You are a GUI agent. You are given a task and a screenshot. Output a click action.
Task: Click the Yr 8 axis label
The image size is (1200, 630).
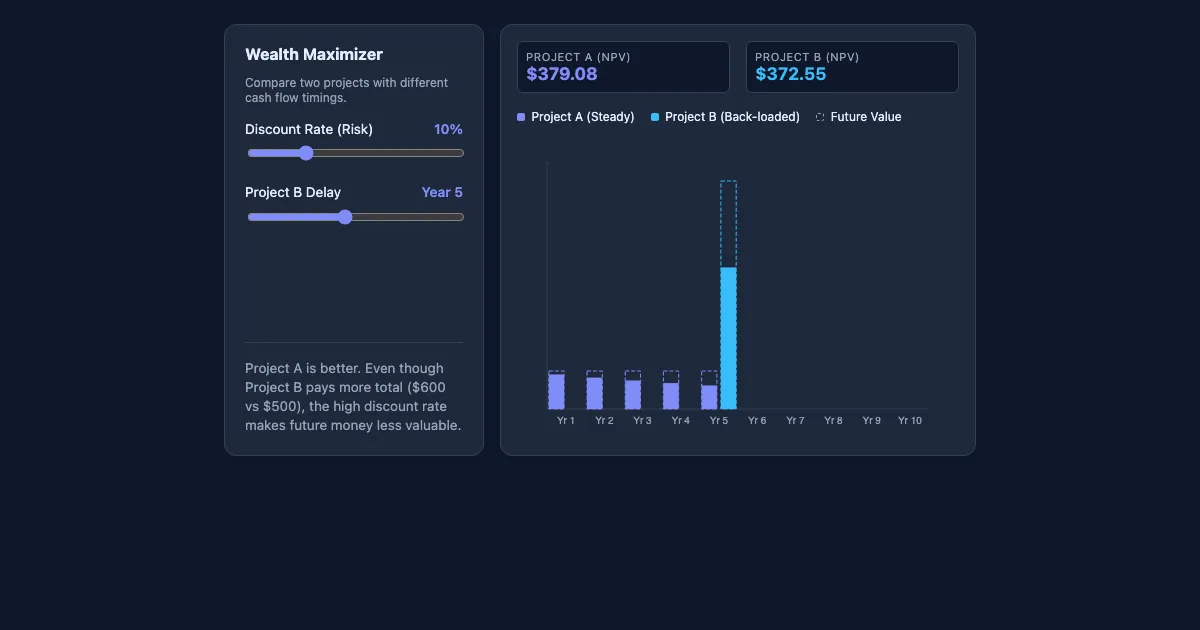[833, 421]
